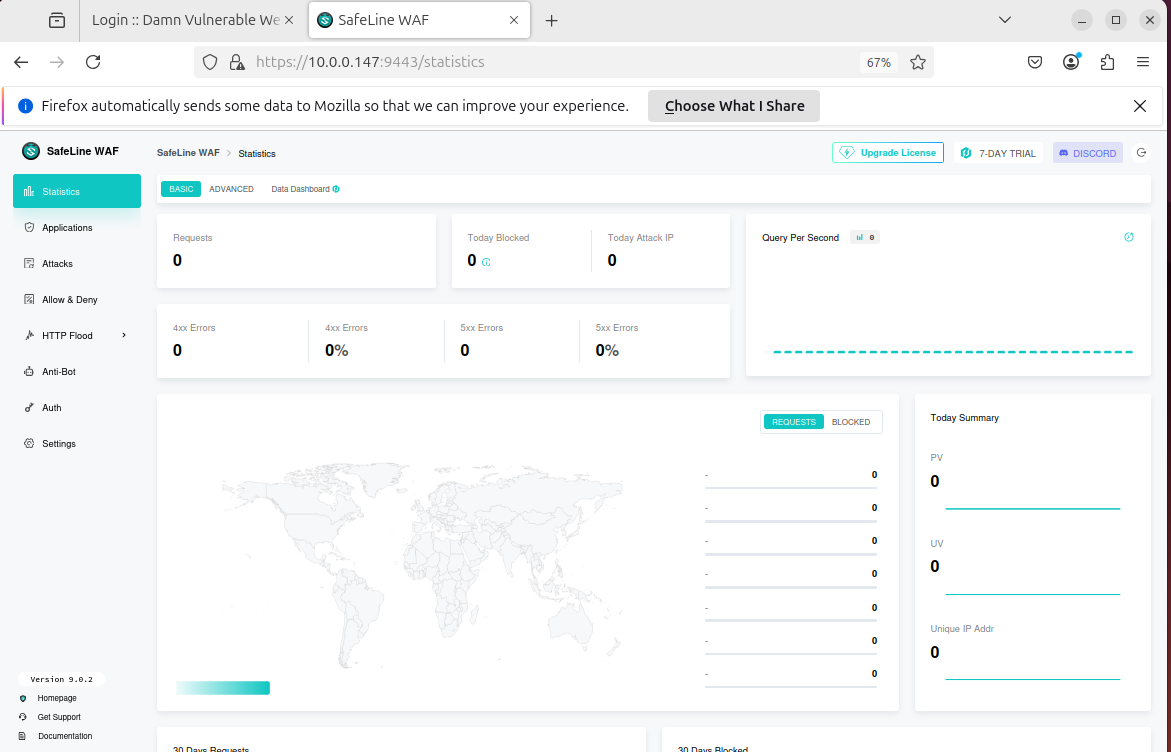Image resolution: width=1171 pixels, height=752 pixels.
Task: Select the SafeLine WAF browser tab
Action: click(x=420, y=20)
